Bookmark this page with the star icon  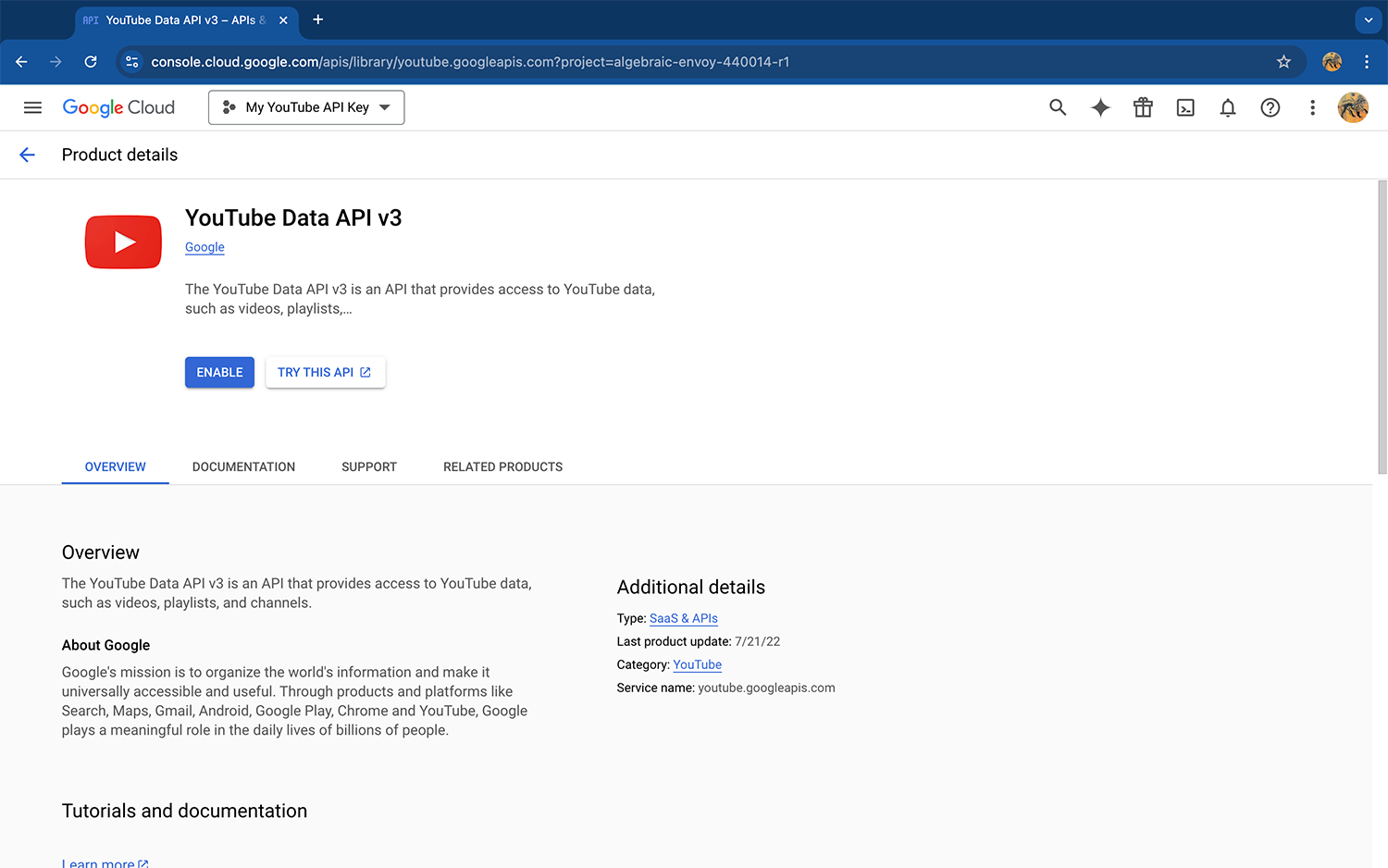click(1283, 62)
